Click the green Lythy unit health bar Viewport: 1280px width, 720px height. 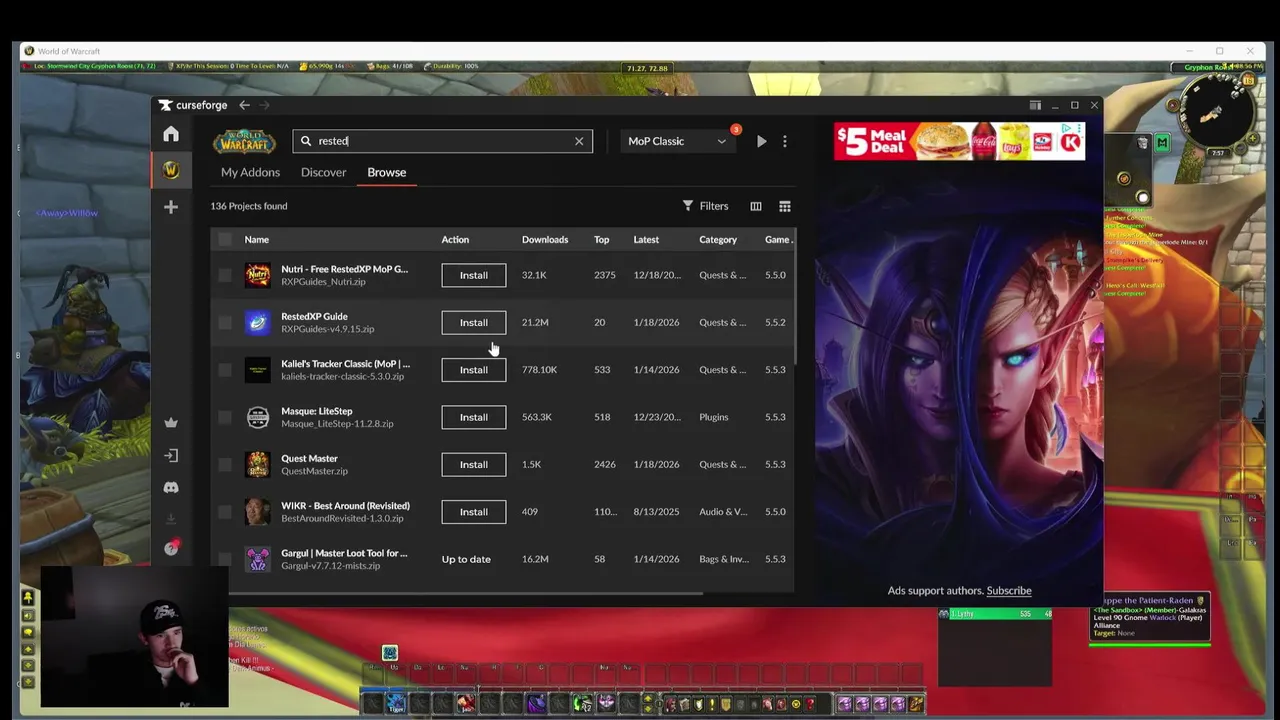tap(995, 613)
